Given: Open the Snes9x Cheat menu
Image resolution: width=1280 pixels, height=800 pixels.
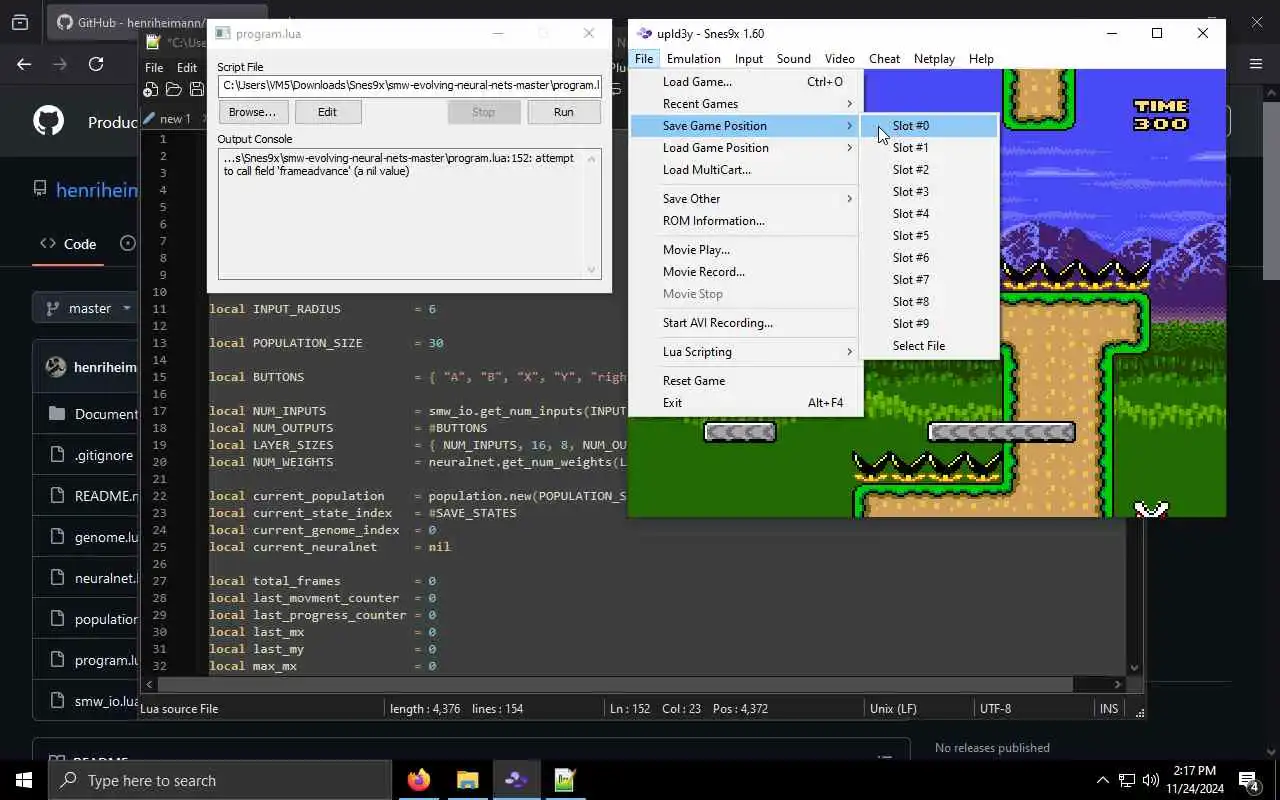Looking at the screenshot, I should (x=884, y=59).
